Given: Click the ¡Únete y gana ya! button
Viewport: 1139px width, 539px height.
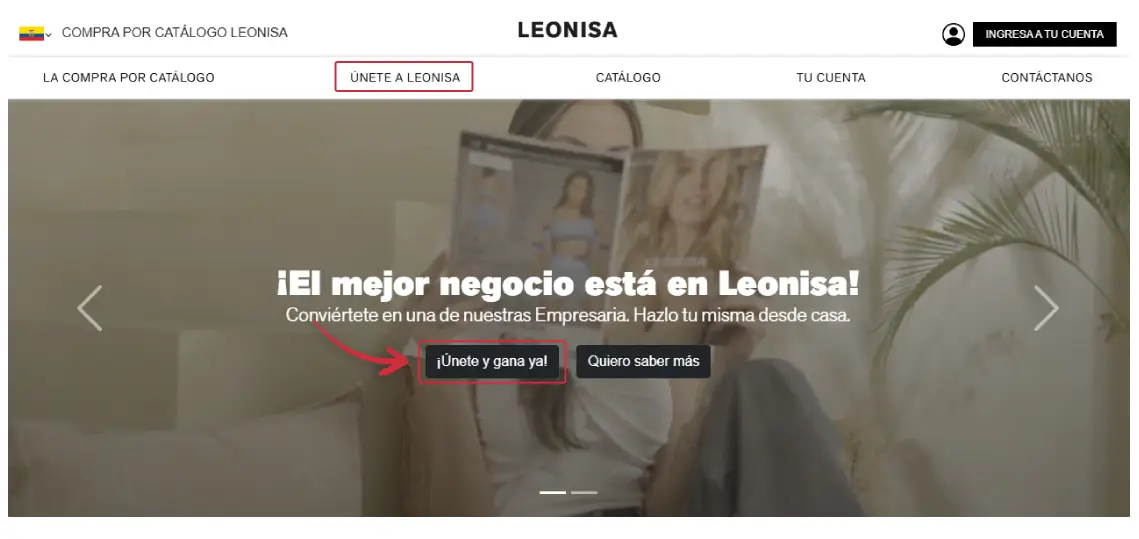Looking at the screenshot, I should [492, 361].
